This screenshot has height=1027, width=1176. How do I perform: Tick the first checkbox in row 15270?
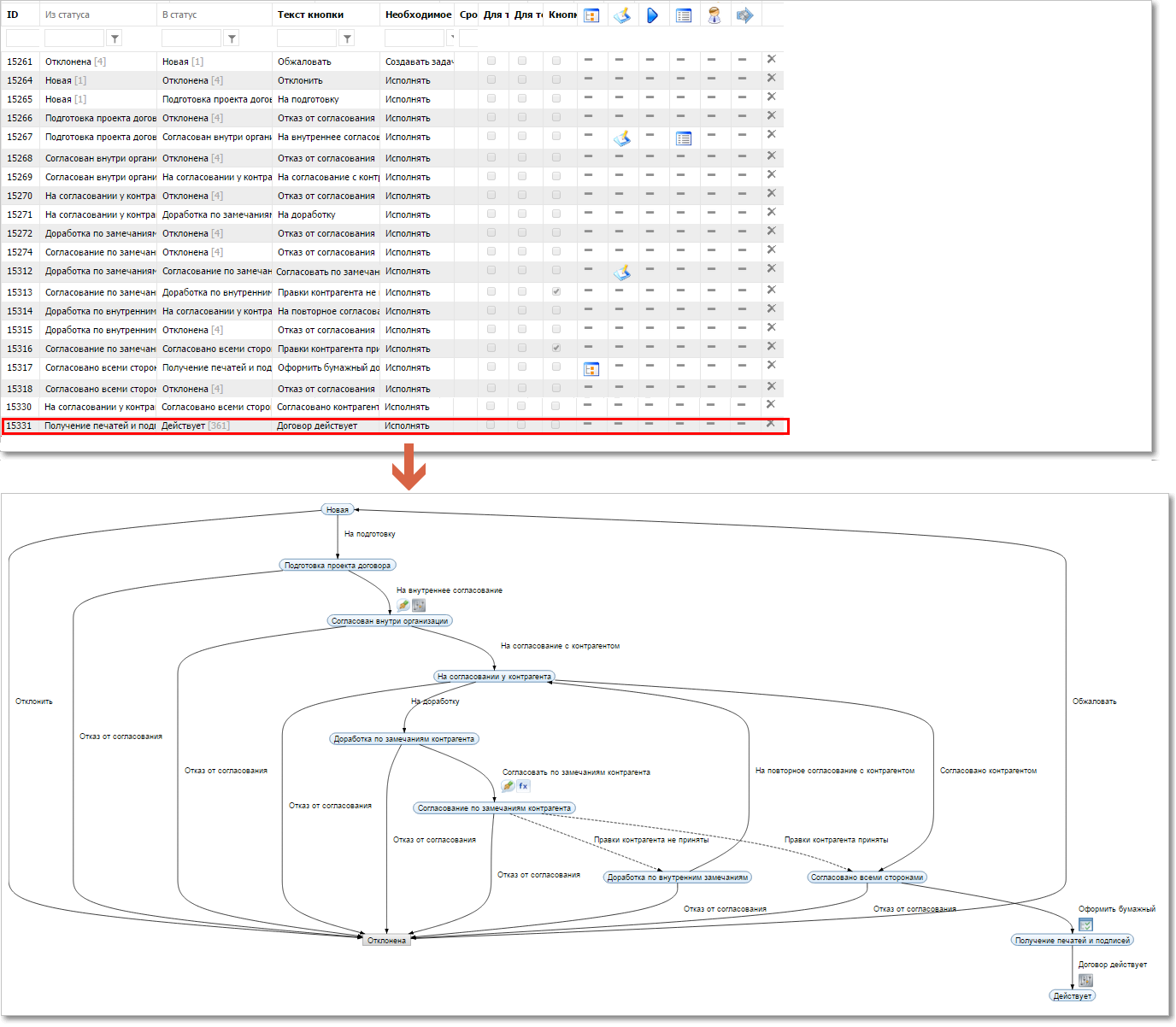pyautogui.click(x=491, y=195)
